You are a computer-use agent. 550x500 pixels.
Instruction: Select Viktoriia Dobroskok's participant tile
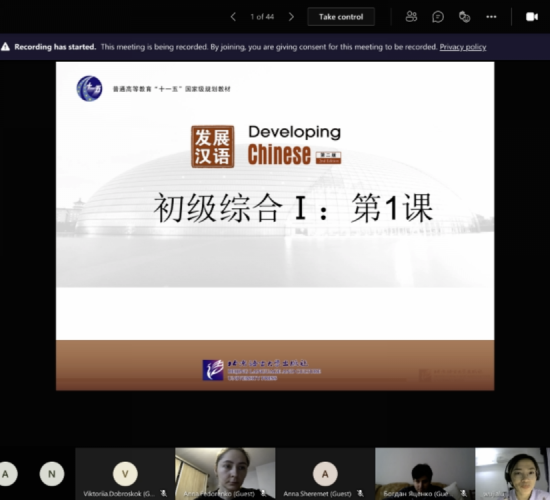pyautogui.click(x=125, y=474)
